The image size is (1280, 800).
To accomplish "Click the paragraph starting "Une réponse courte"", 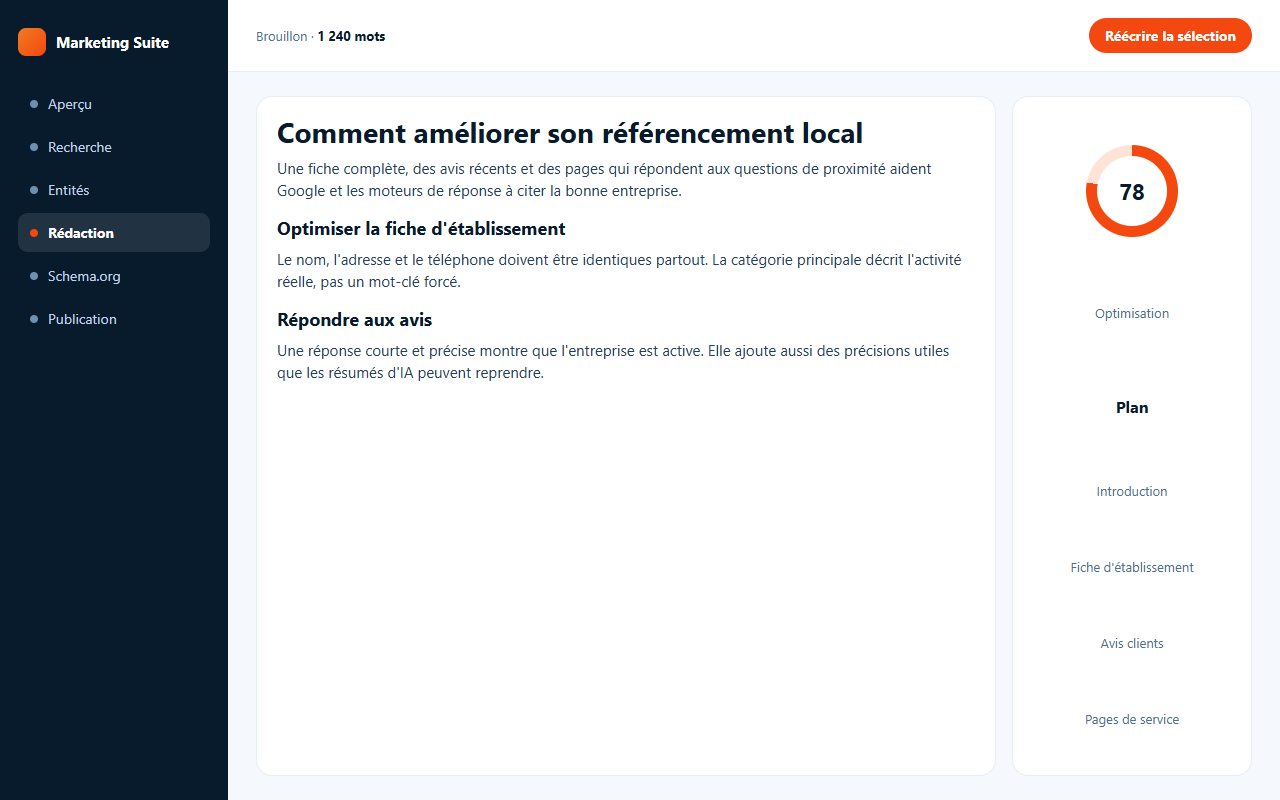I will (x=613, y=362).
